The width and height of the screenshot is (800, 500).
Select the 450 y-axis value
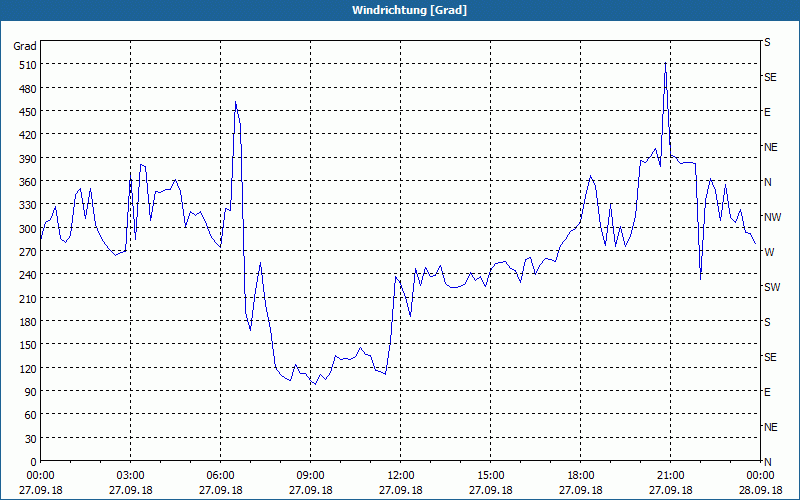28,112
